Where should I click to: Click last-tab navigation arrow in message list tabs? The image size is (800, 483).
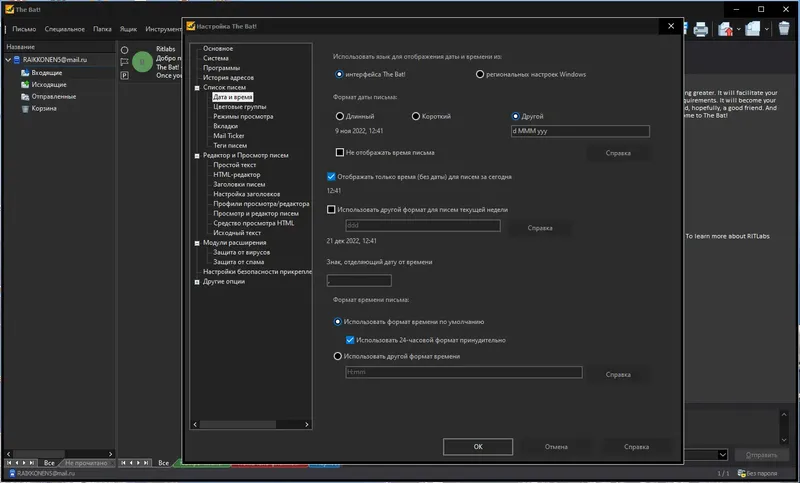pos(146,463)
